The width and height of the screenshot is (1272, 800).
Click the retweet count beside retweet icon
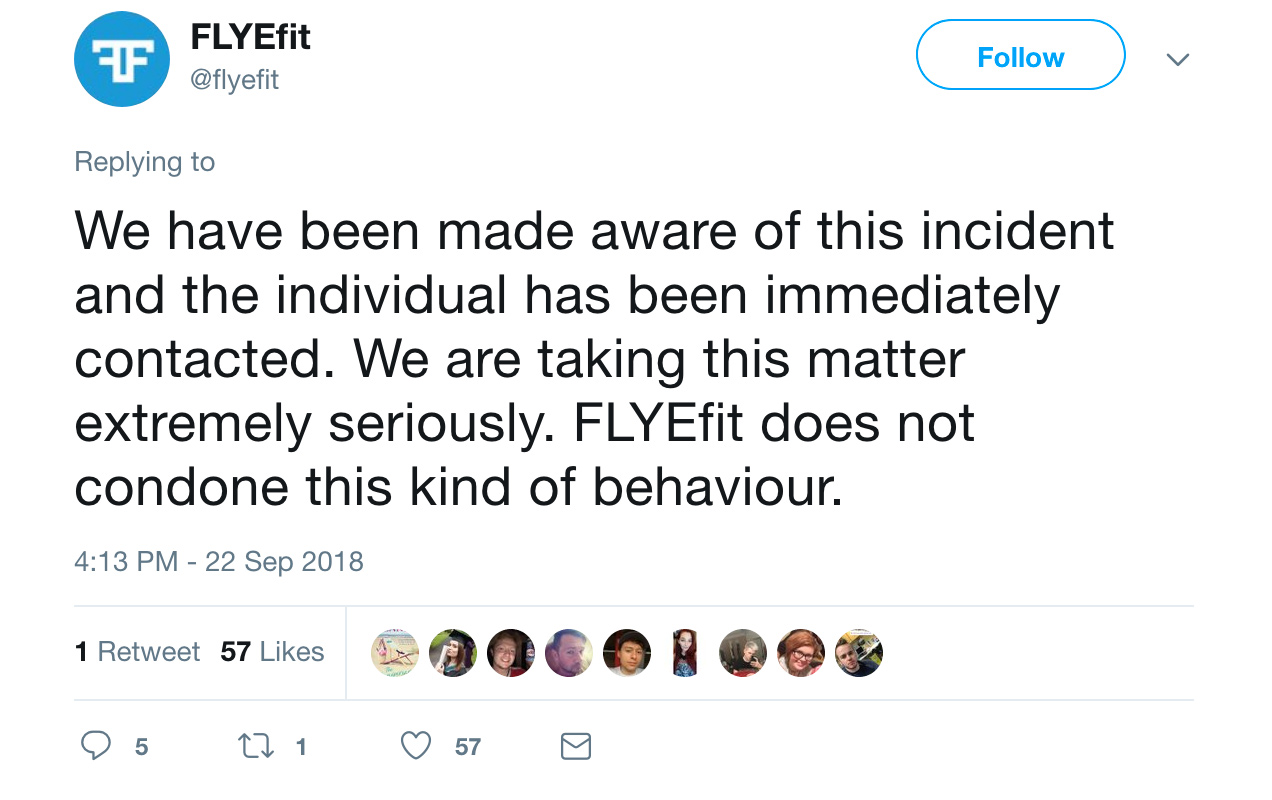pyautogui.click(x=300, y=747)
